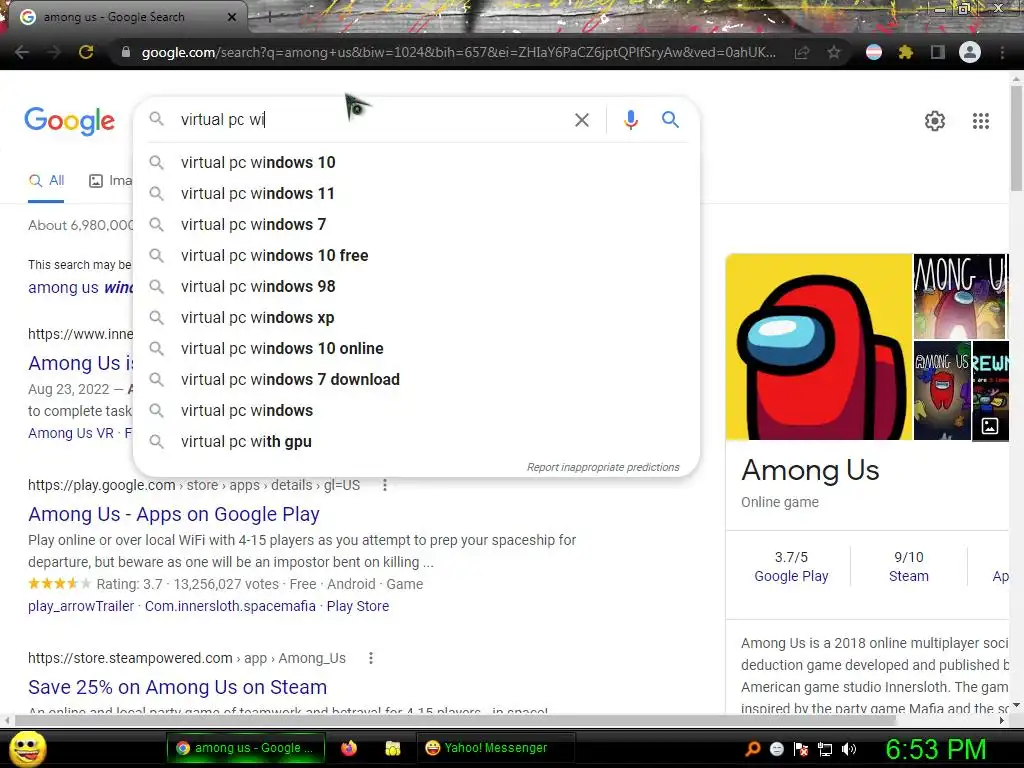Toggle the browser side panel icon

pos(938,52)
